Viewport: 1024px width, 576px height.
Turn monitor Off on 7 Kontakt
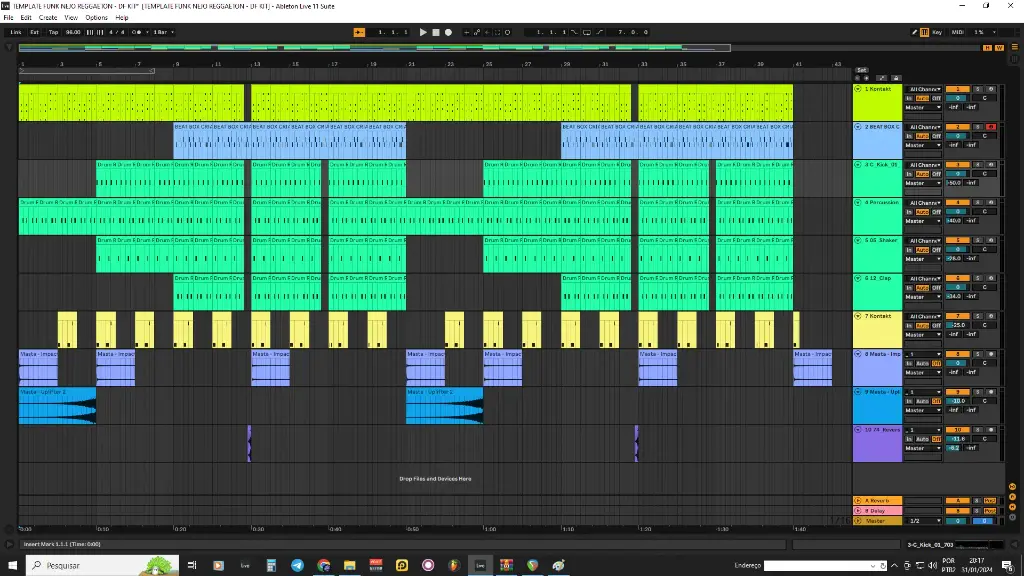(x=936, y=325)
